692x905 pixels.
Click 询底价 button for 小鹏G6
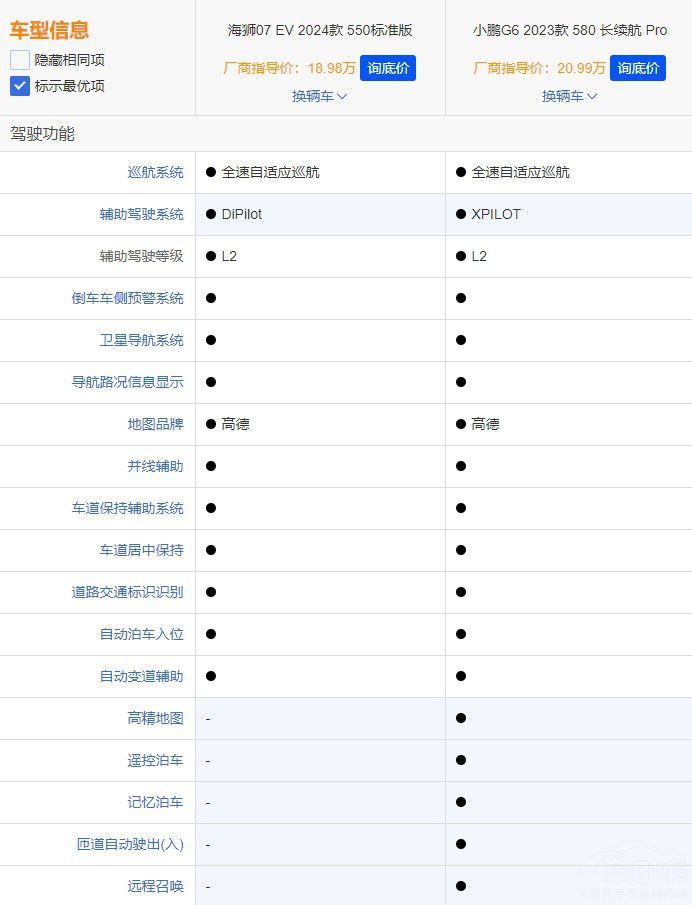(x=637, y=68)
